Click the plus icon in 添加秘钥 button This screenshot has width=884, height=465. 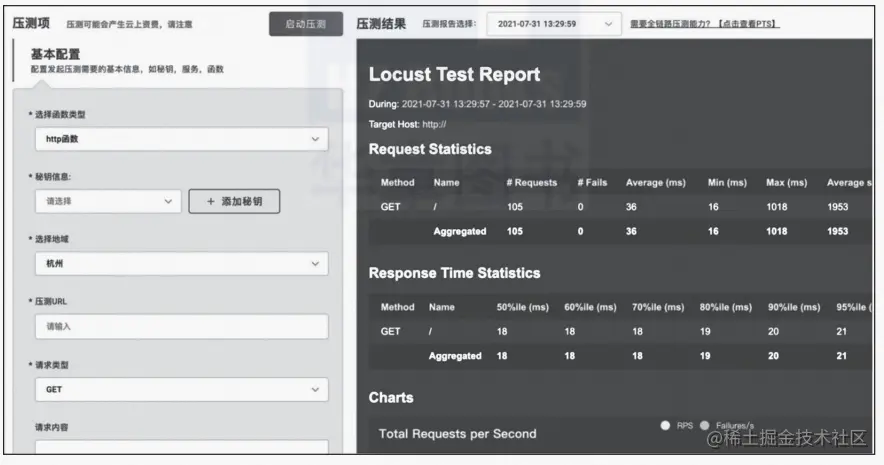click(x=211, y=201)
